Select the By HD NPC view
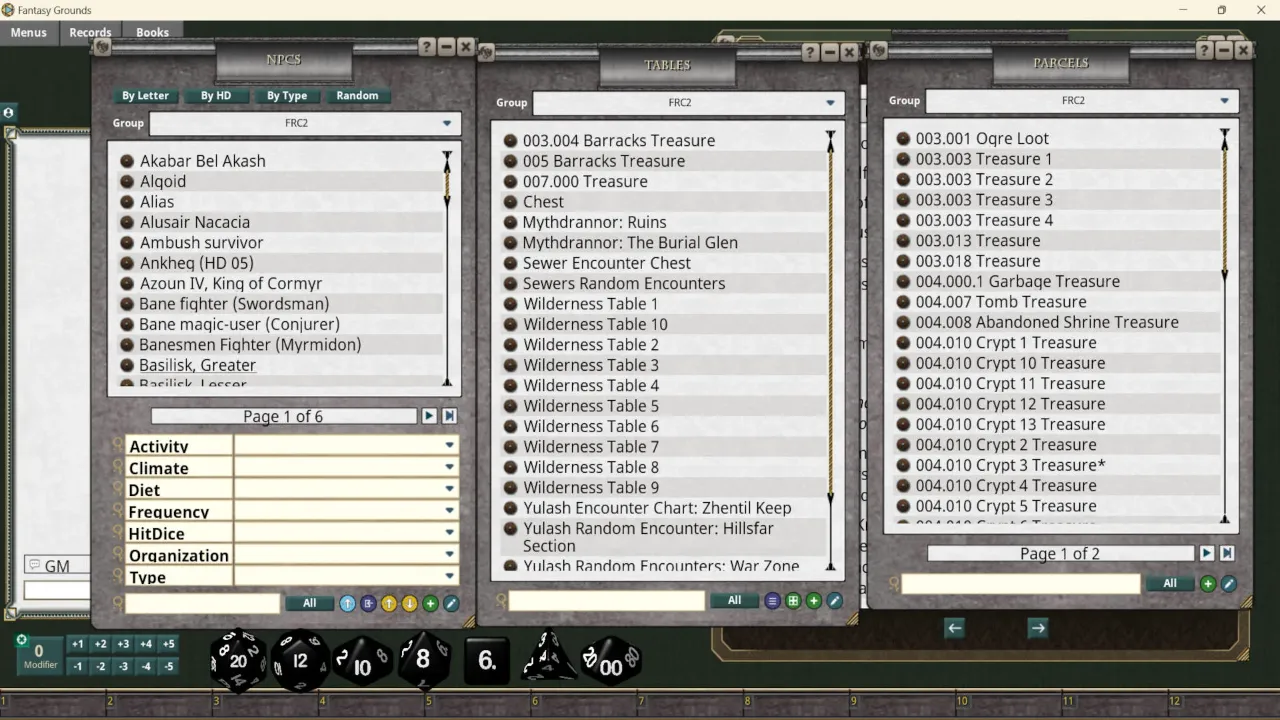 [x=216, y=96]
